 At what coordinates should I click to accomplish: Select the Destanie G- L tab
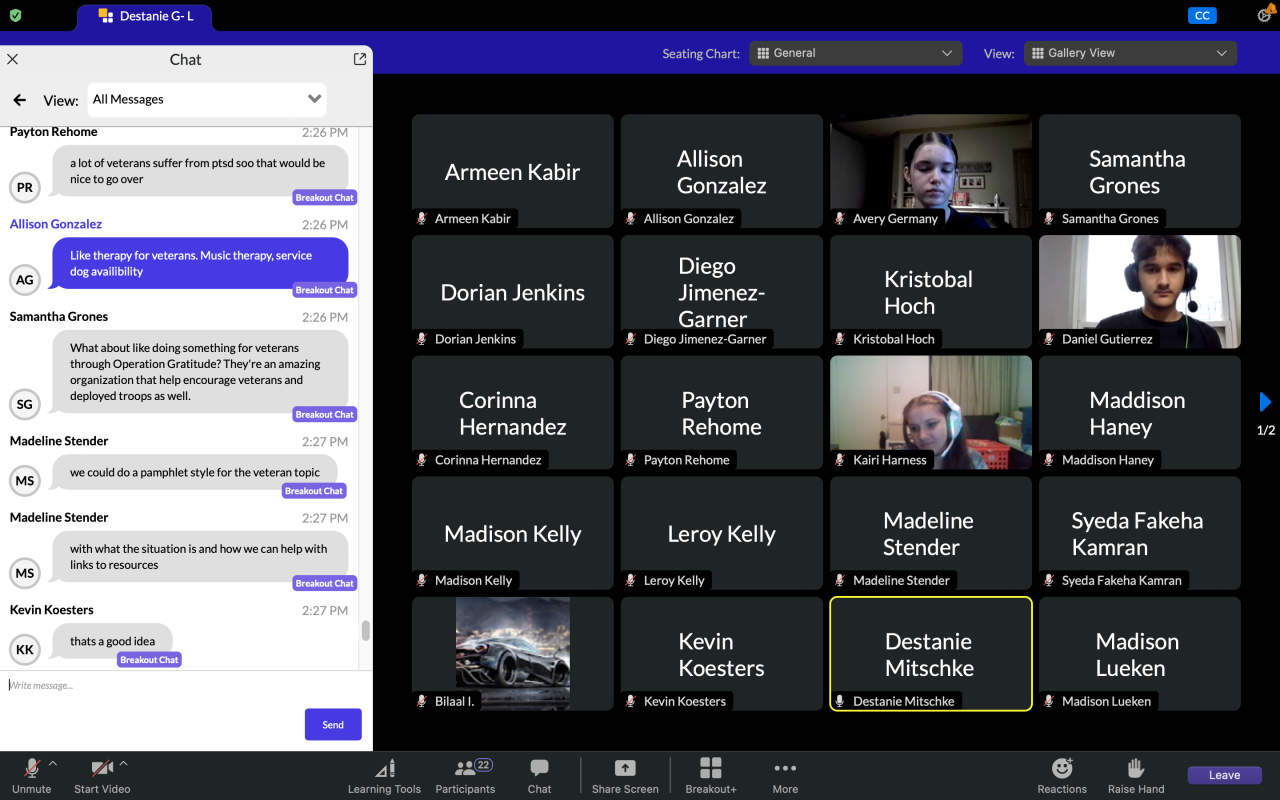pos(145,16)
